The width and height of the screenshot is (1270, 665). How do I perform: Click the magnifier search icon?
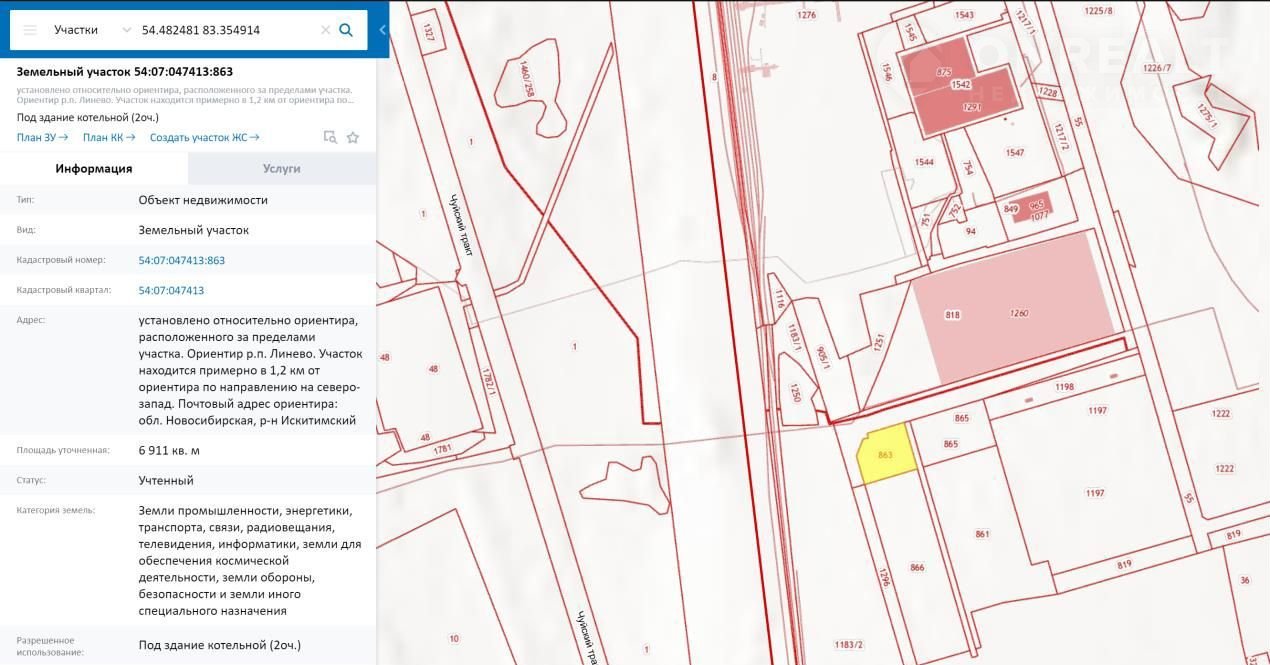pos(346,30)
